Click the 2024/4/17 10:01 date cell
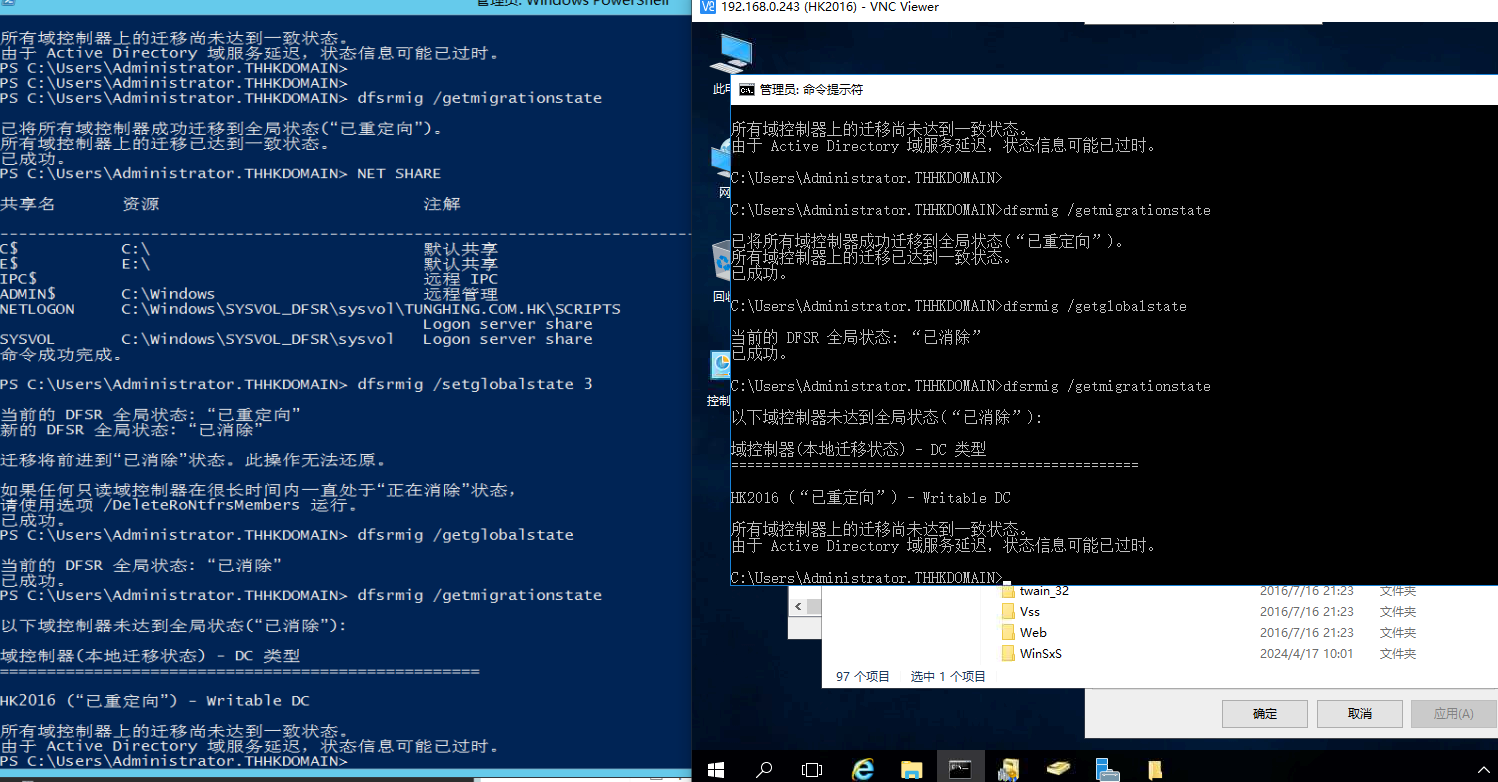Image resolution: width=1498 pixels, height=782 pixels. 1306,653
